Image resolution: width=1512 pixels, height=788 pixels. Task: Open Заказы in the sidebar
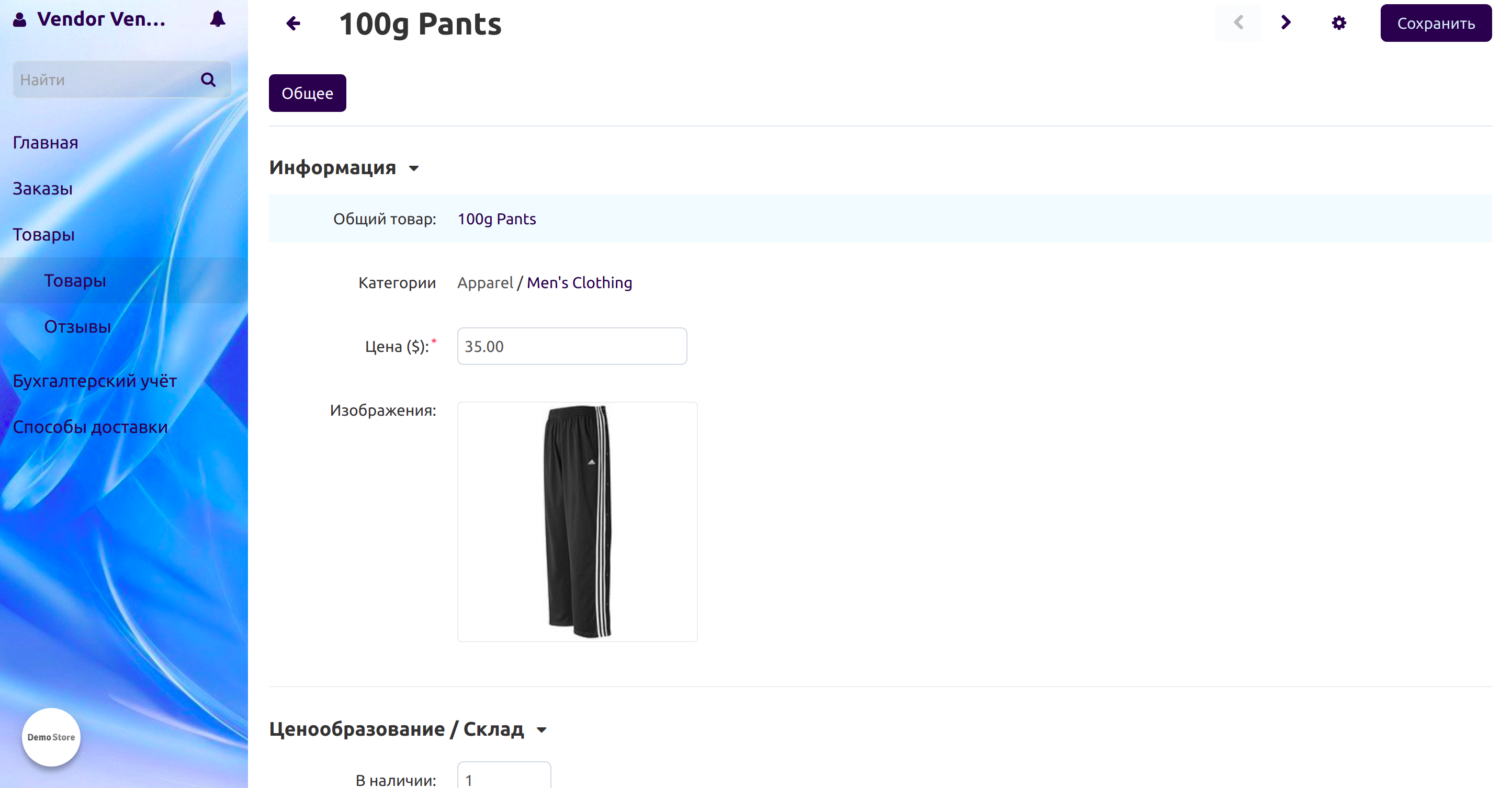[43, 189]
